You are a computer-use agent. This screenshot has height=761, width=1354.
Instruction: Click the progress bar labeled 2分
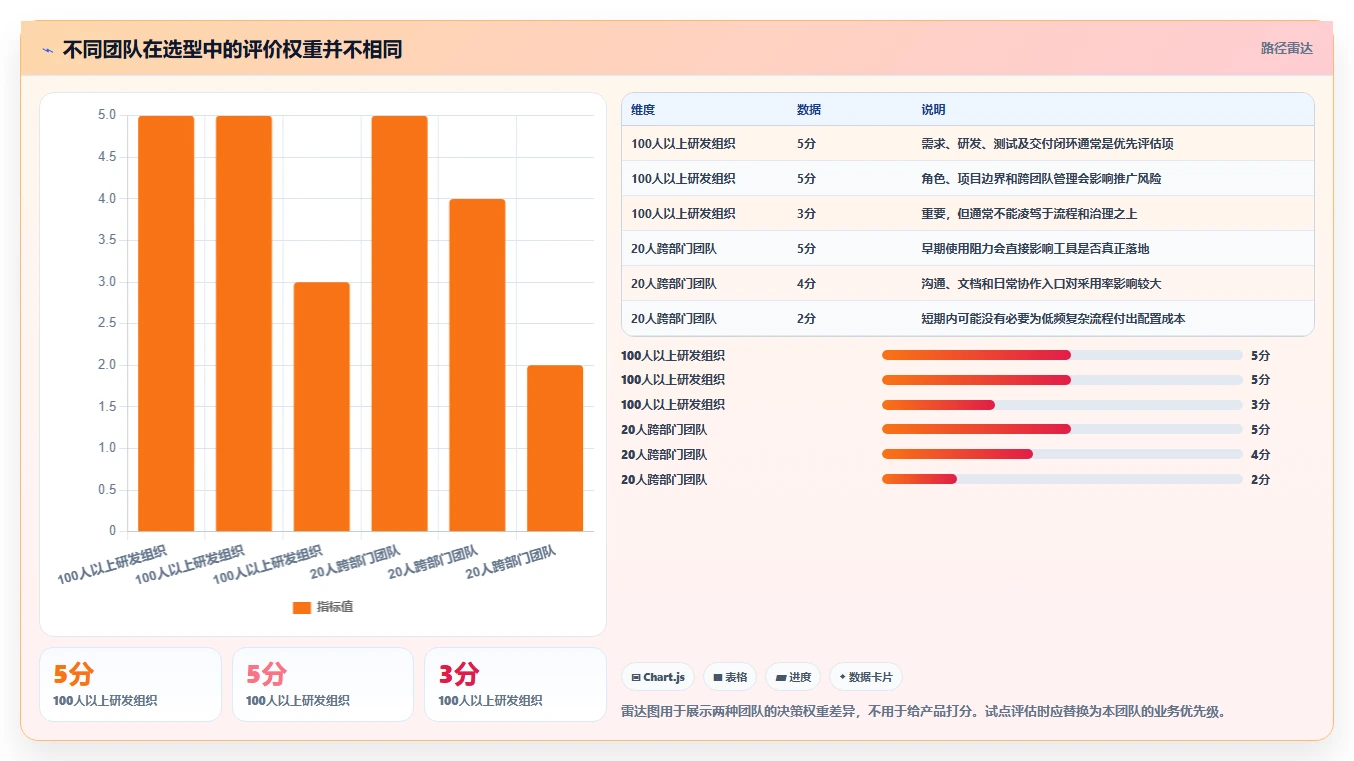tap(1062, 479)
